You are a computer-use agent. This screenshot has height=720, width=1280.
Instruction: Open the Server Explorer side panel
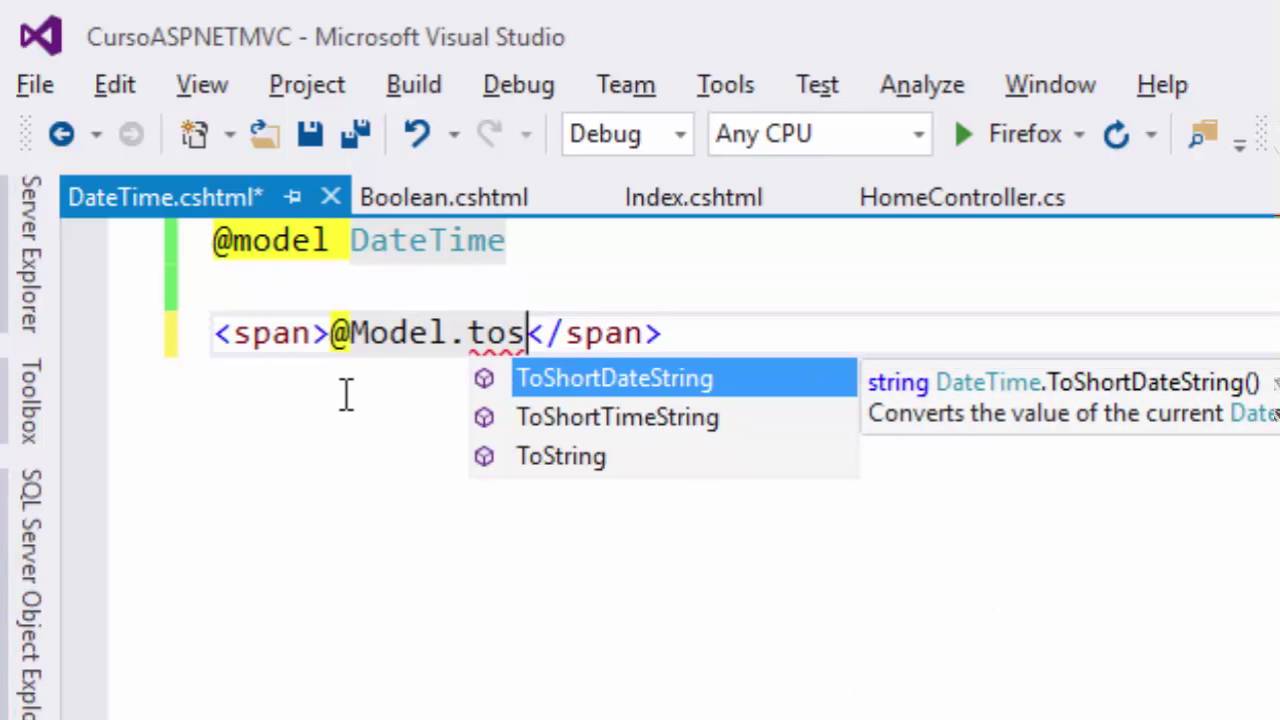tap(30, 254)
